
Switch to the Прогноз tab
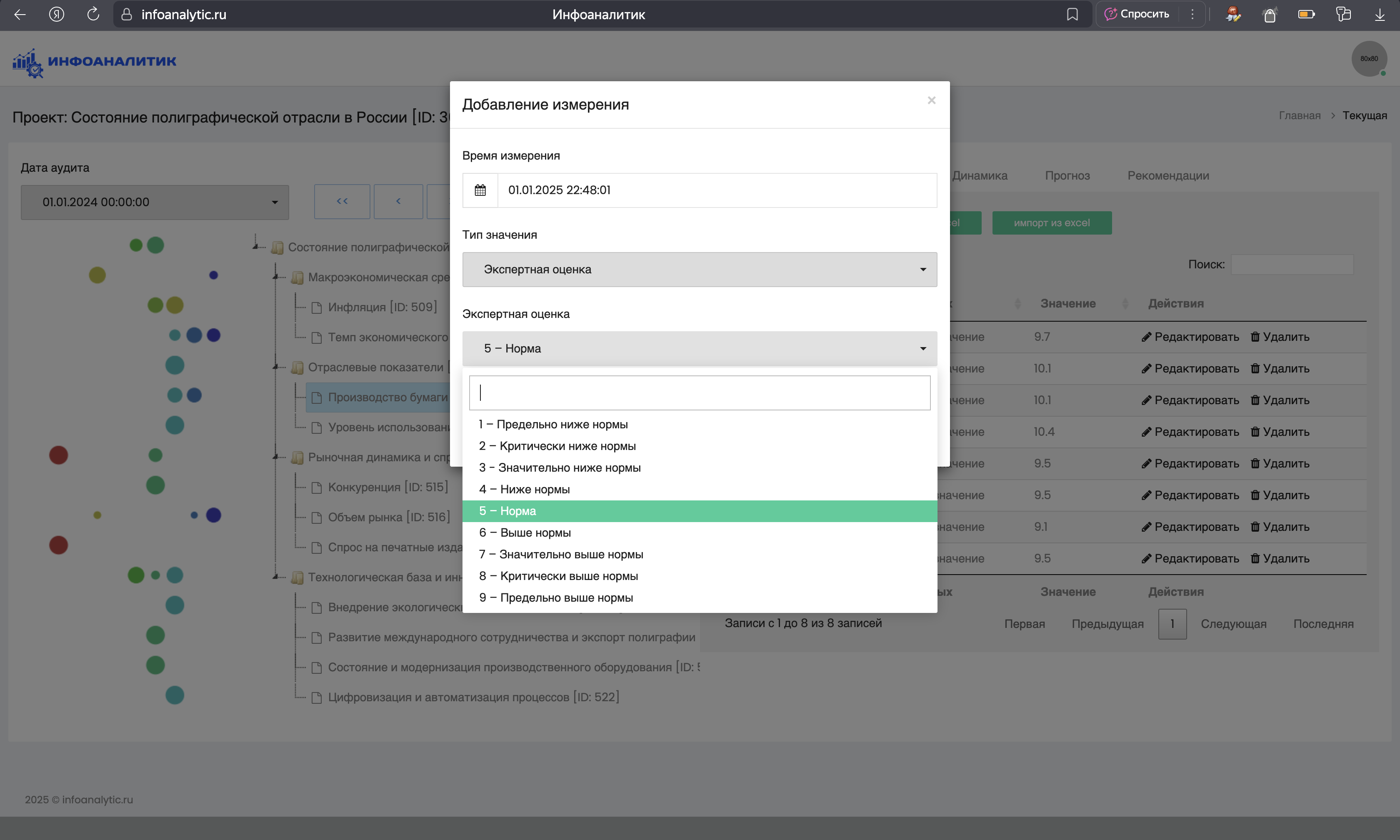(x=1067, y=175)
